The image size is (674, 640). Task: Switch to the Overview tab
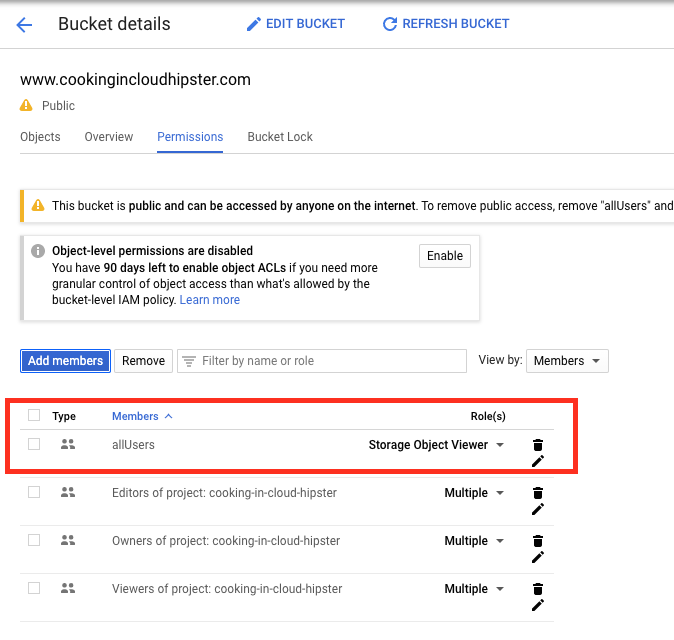click(x=109, y=137)
